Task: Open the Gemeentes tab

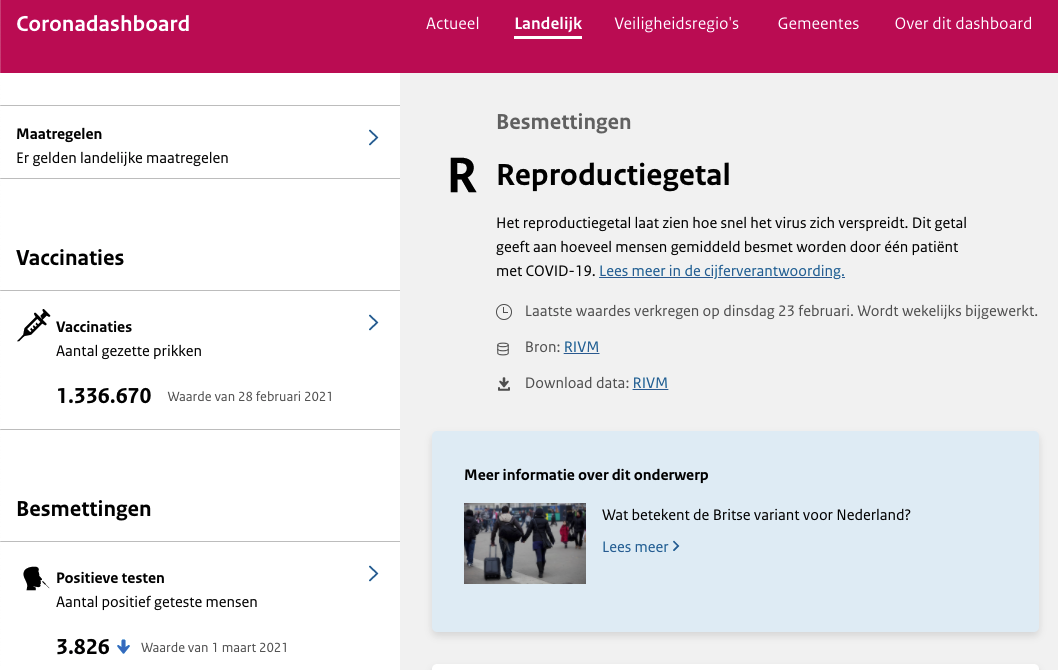Action: 818,24
